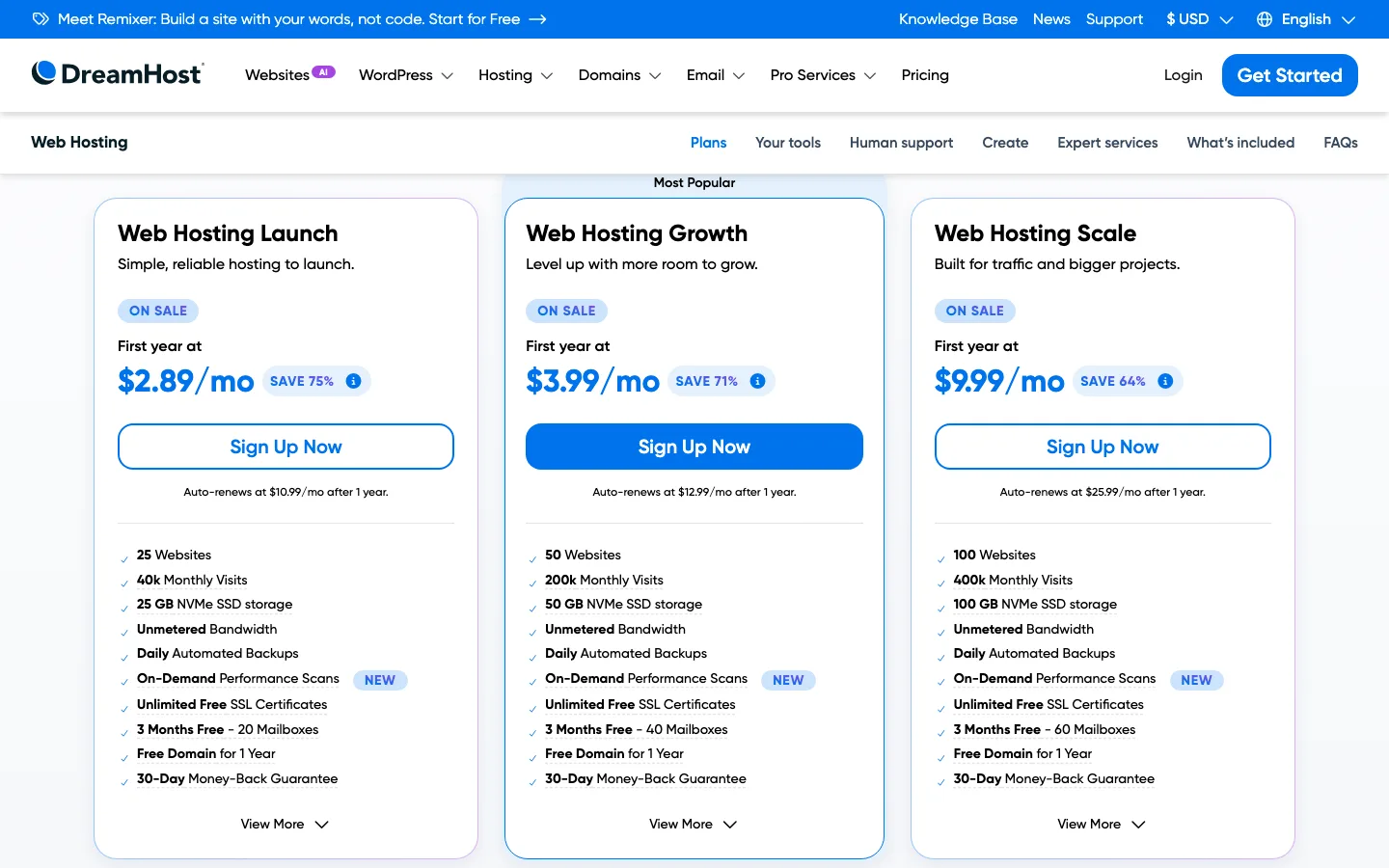Jump to What's included section
The width and height of the screenshot is (1389, 868).
1240,143
